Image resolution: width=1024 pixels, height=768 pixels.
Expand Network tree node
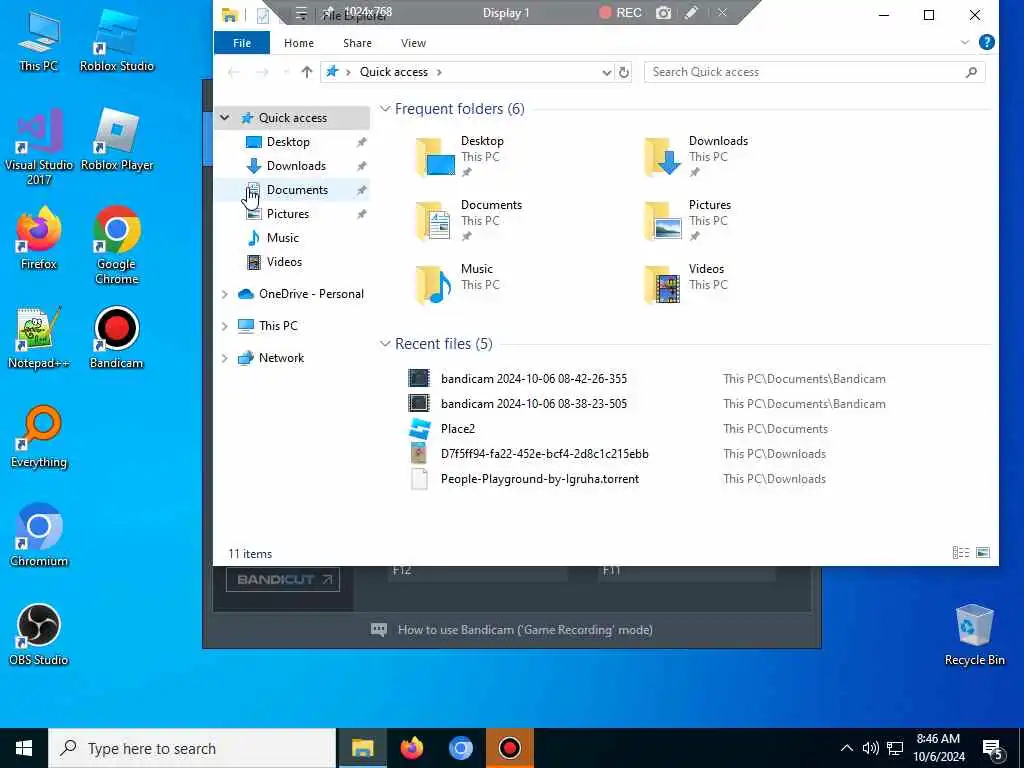[x=225, y=358]
